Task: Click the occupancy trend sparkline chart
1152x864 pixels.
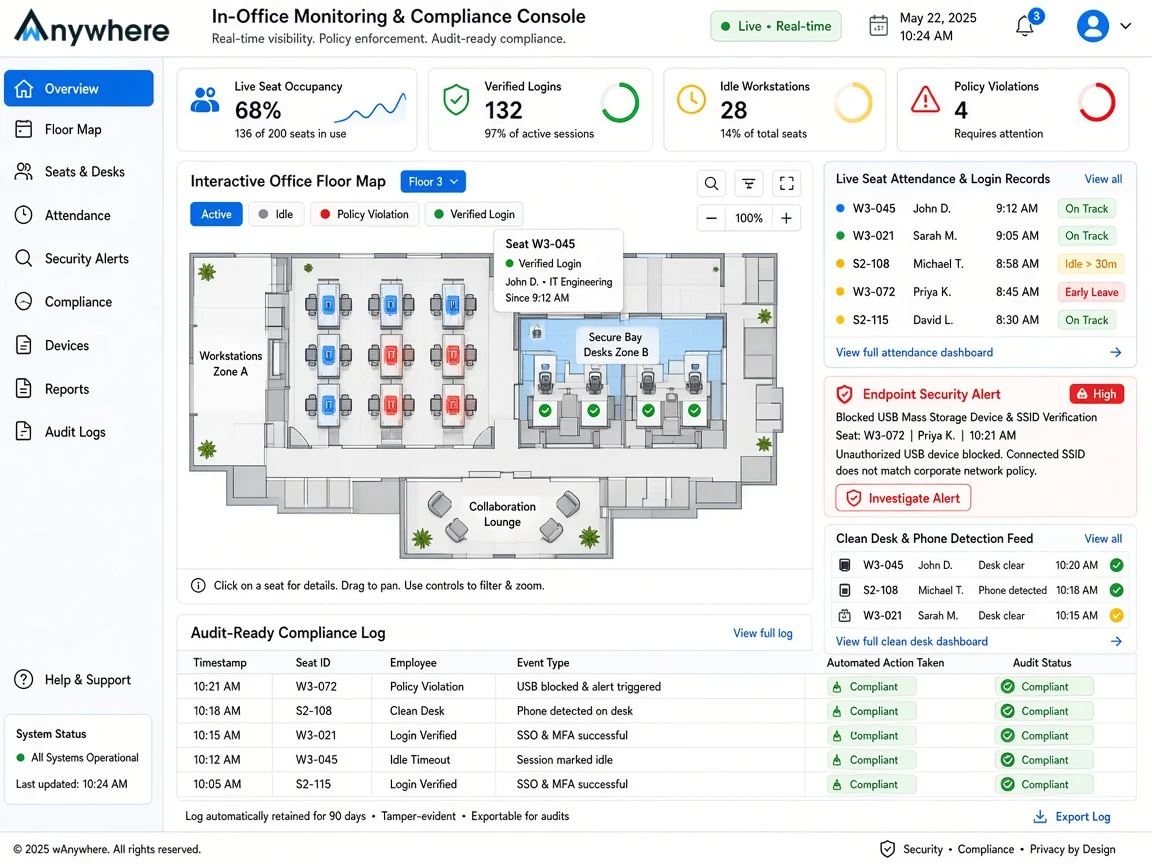Action: (370, 108)
